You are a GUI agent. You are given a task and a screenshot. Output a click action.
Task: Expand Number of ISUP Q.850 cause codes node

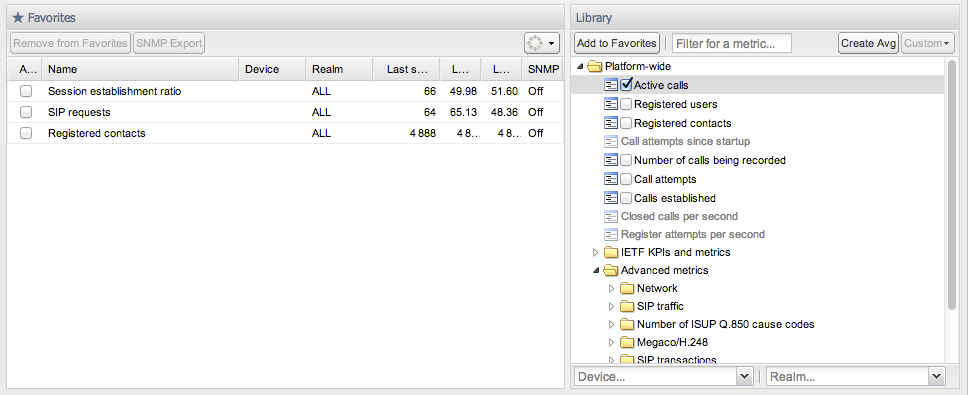pos(612,324)
